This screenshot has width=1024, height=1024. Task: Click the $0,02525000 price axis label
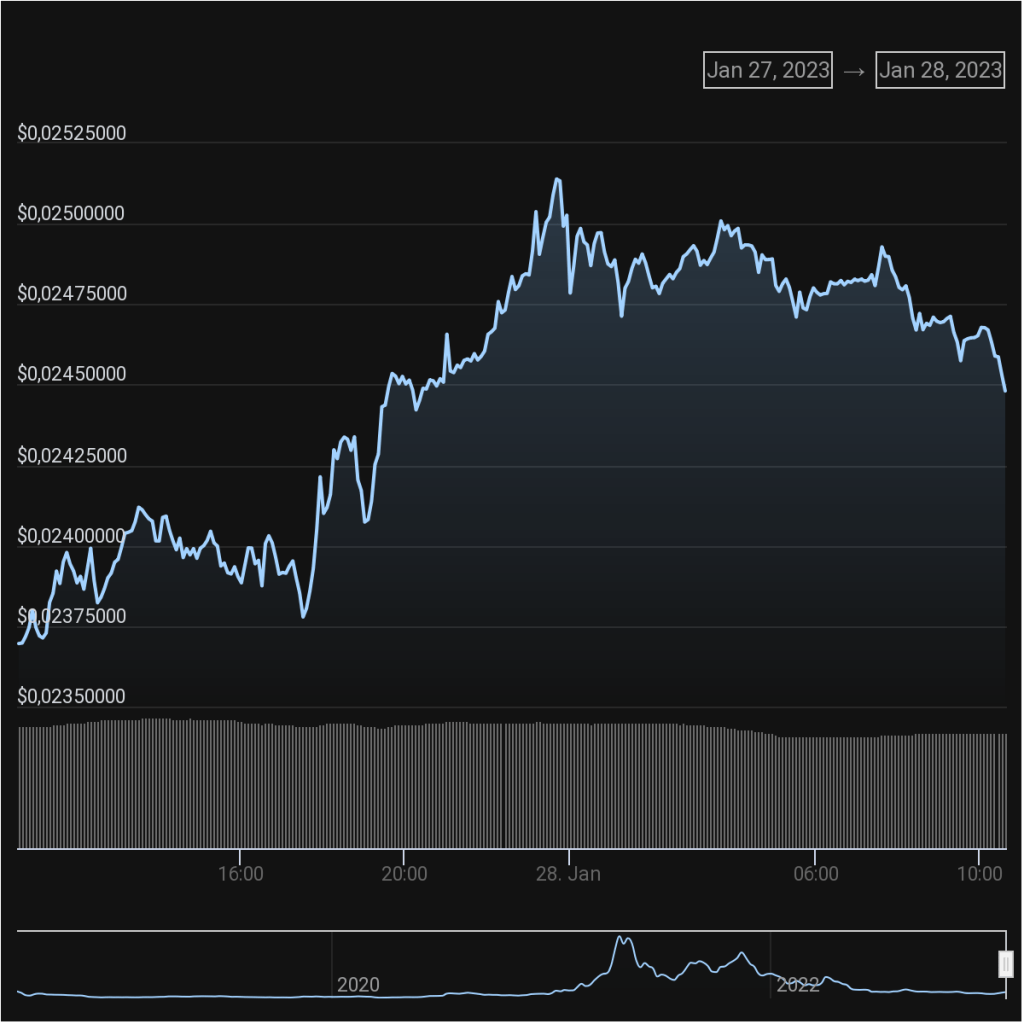(x=72, y=133)
